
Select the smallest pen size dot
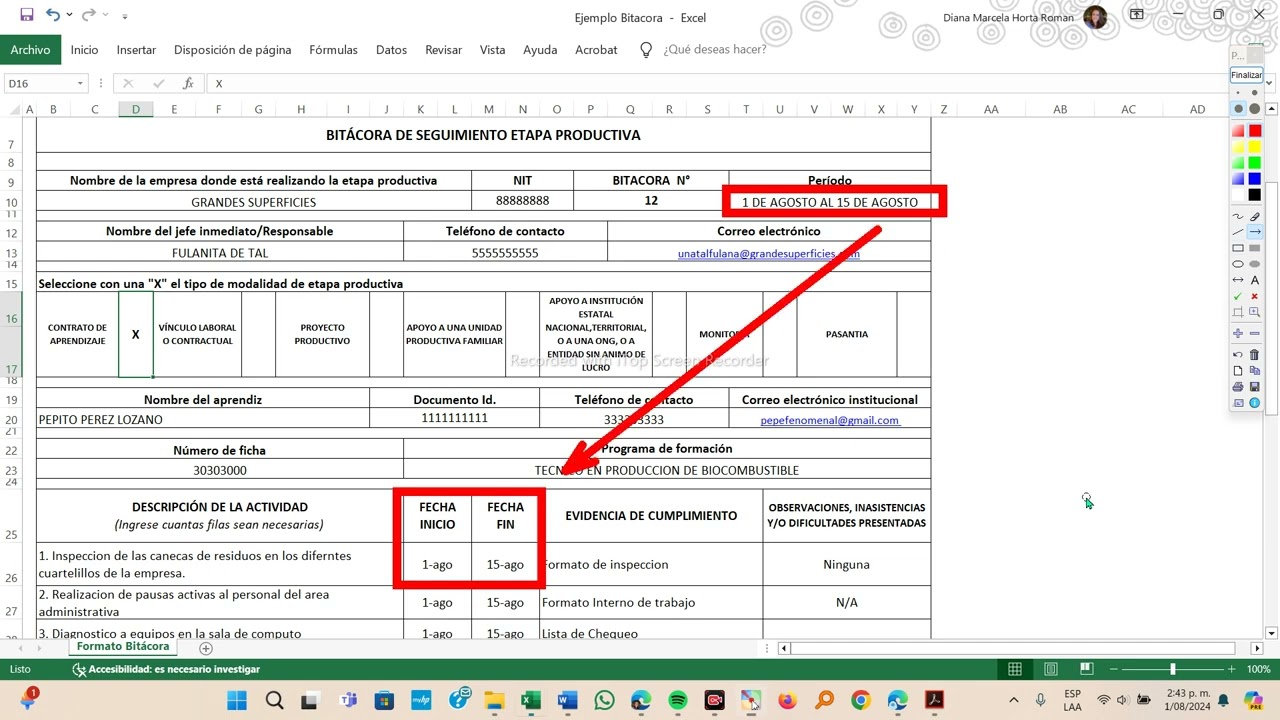1238,93
